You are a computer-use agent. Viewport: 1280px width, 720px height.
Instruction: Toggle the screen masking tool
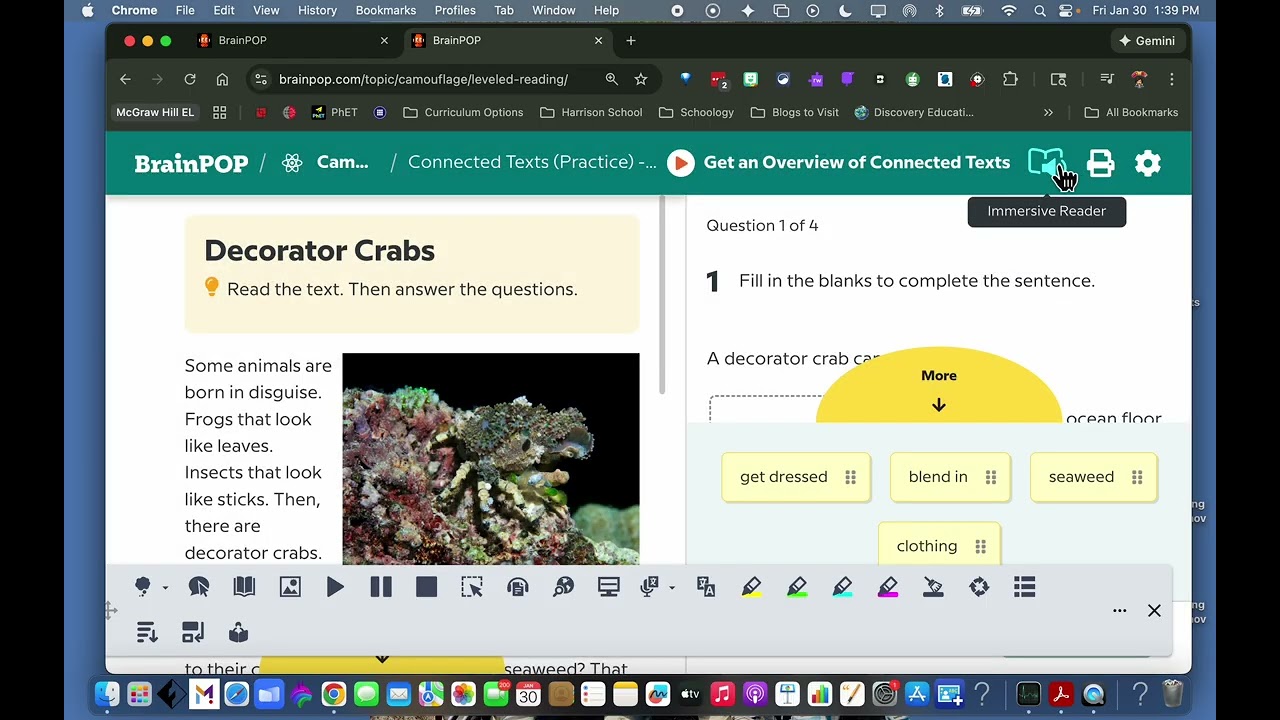pos(609,587)
